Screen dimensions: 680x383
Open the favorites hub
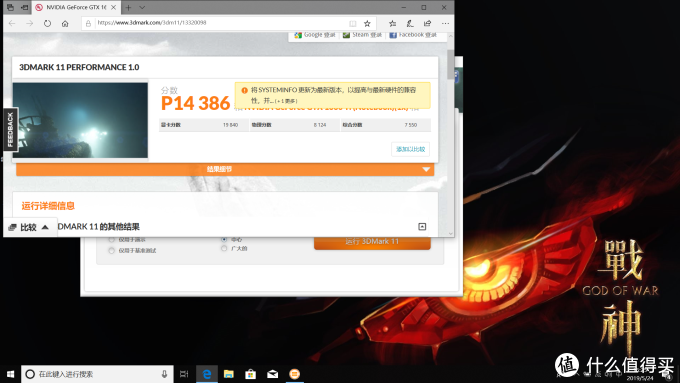point(392,23)
